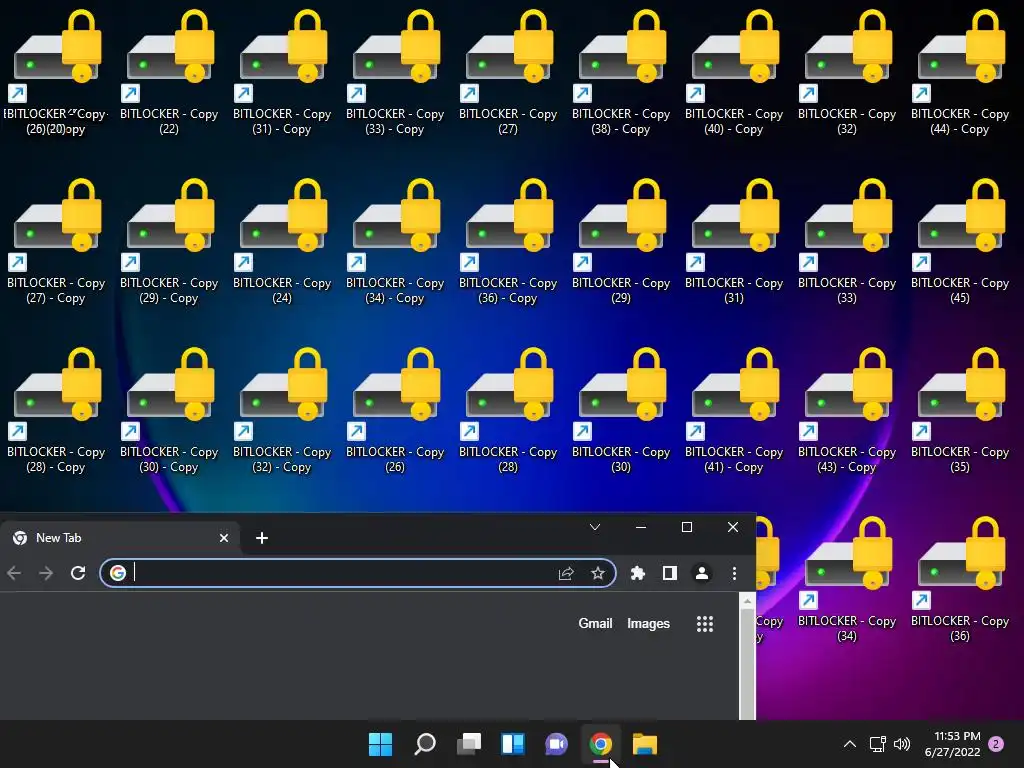This screenshot has height=768, width=1024.
Task: Toggle Chrome side panel icon
Action: coord(669,573)
